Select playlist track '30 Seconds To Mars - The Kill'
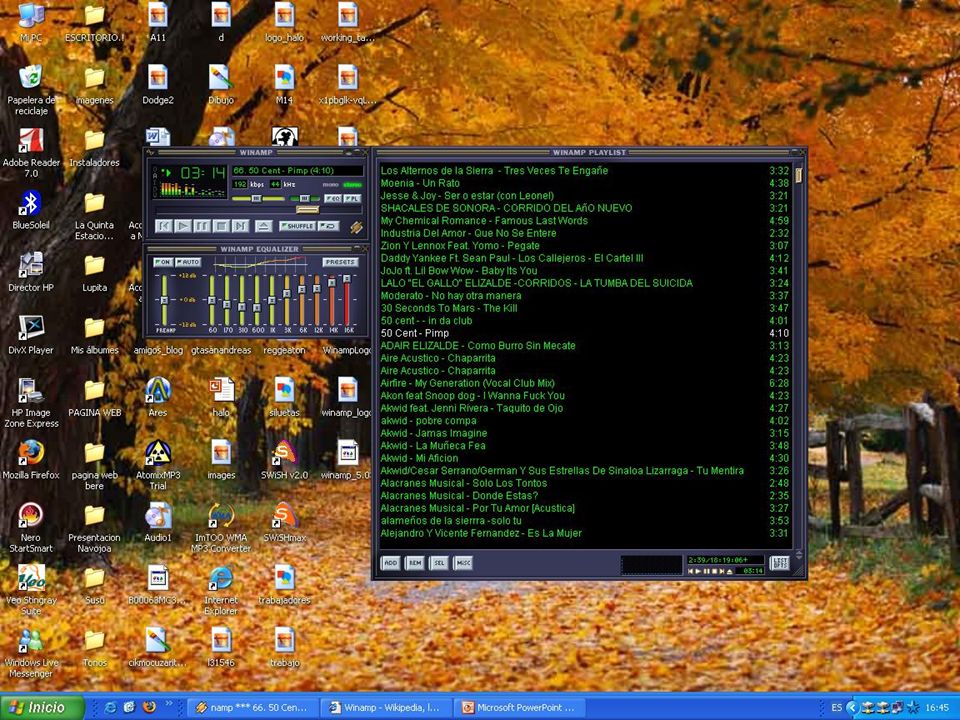 (585, 308)
